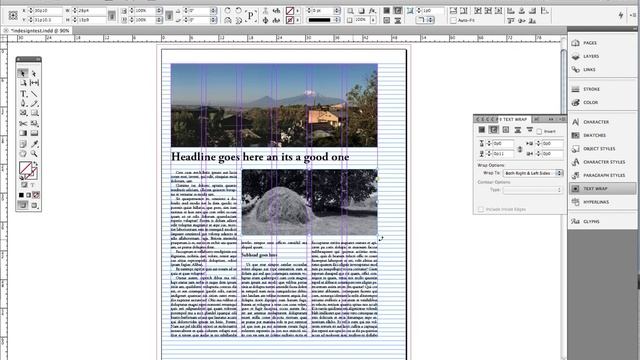Select the Pen tool
The image size is (640, 360).
pos(23,103)
